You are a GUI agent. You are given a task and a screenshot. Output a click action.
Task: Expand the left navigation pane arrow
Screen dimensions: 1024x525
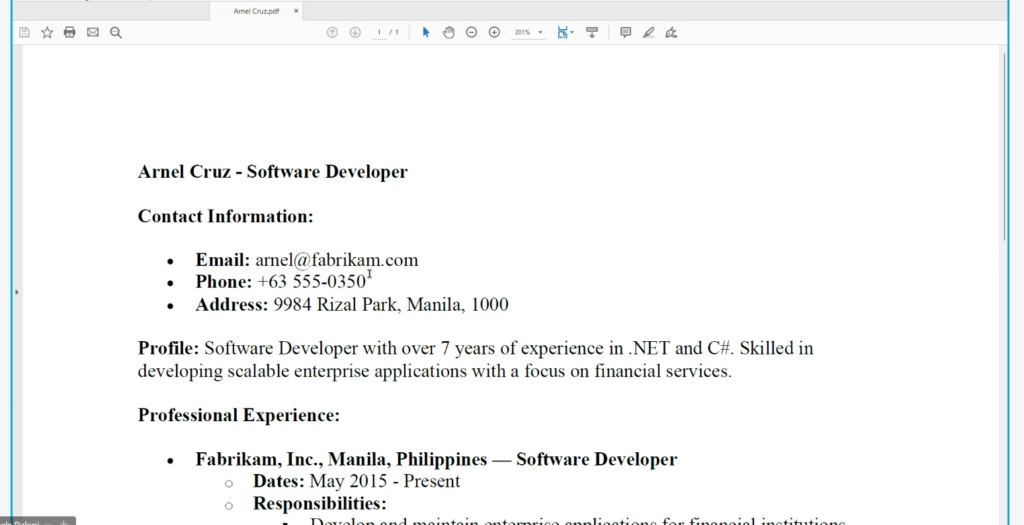click(x=17, y=292)
